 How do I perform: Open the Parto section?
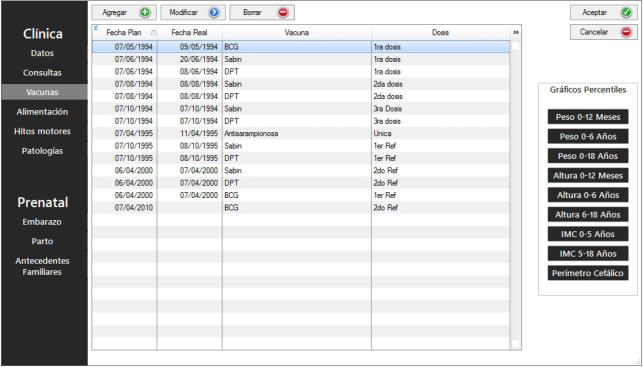tap(42, 242)
